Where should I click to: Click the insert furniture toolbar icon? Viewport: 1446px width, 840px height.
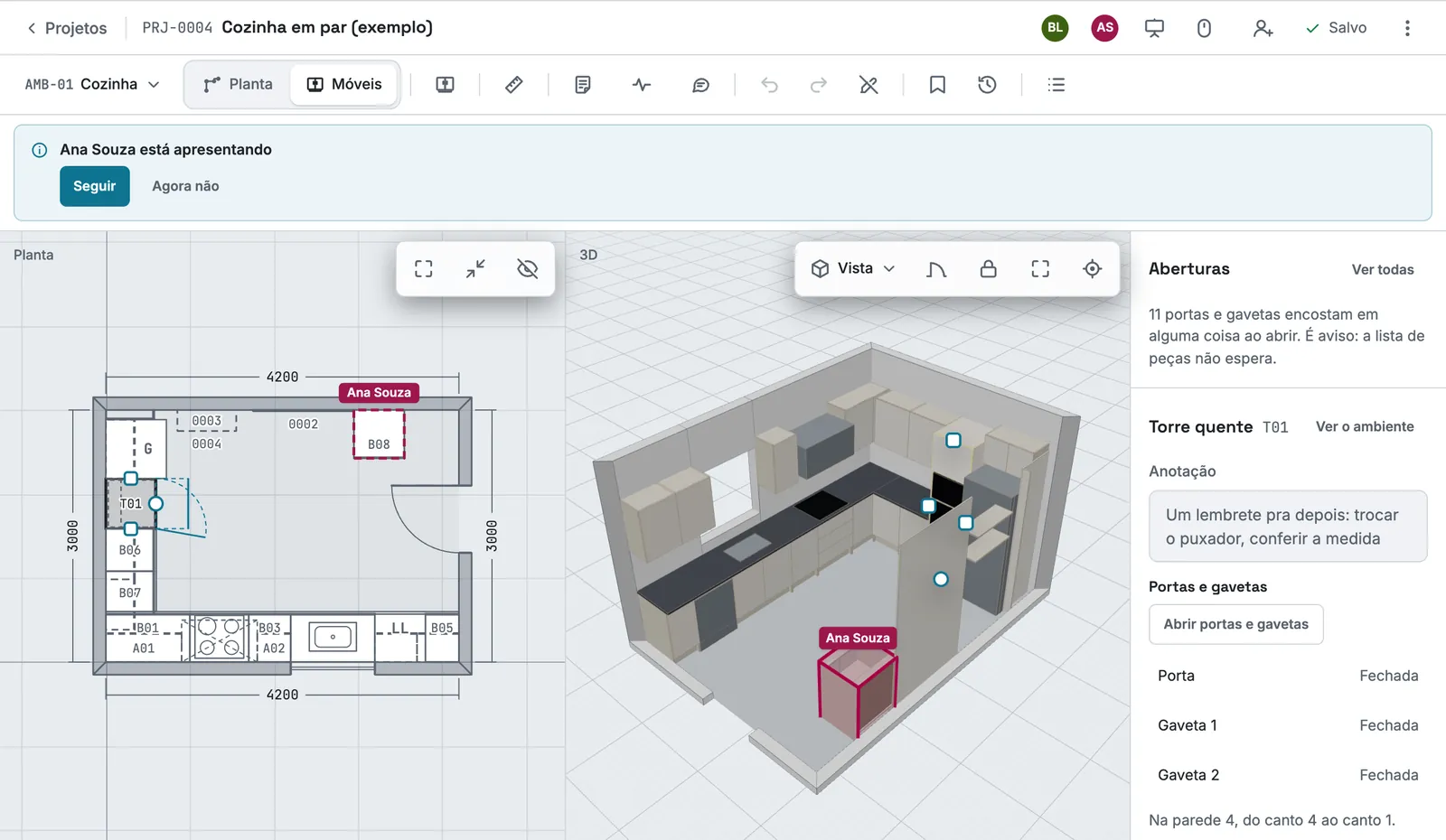coord(445,85)
